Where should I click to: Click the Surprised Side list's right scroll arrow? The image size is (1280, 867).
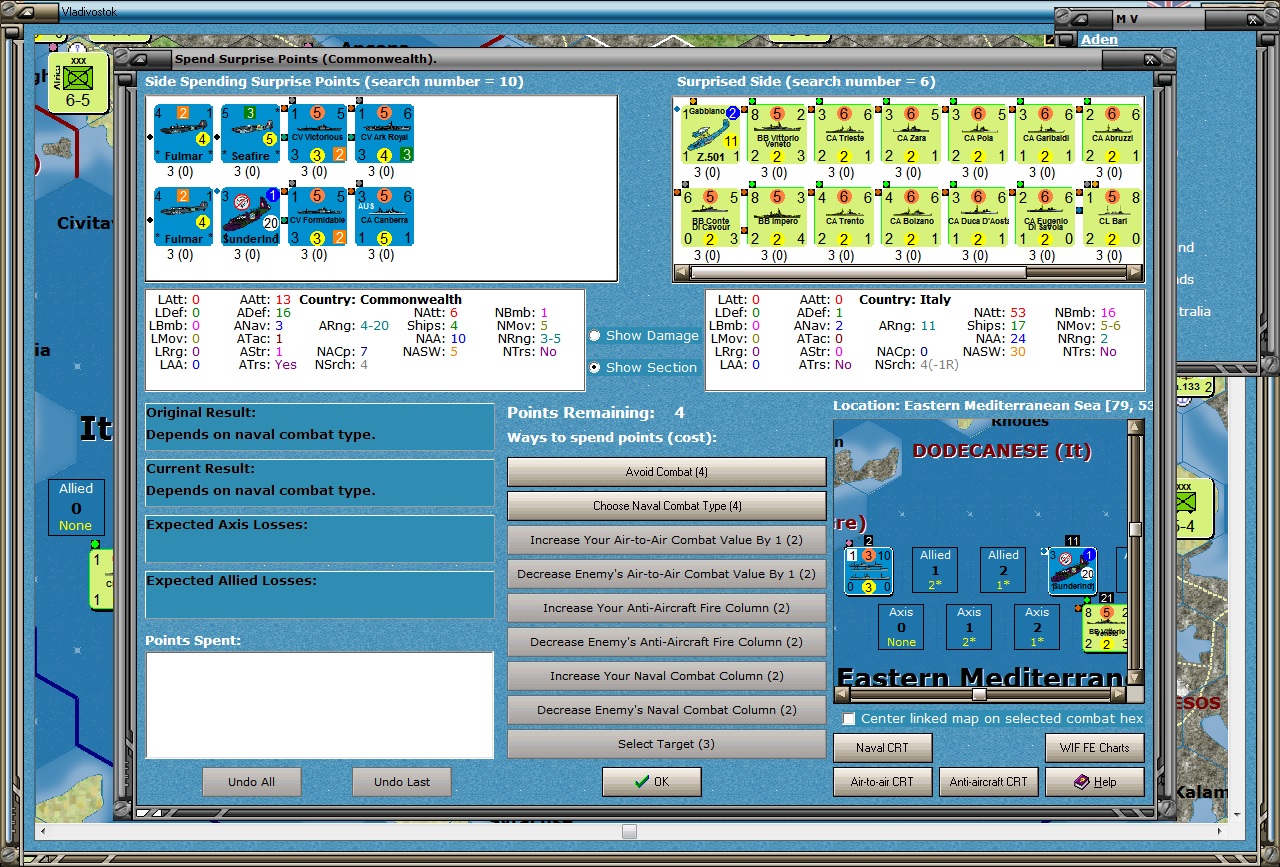[x=1134, y=272]
